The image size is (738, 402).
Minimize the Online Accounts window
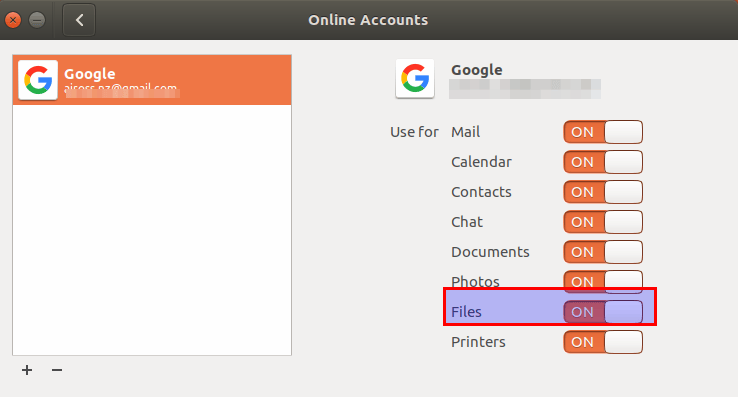[37, 20]
